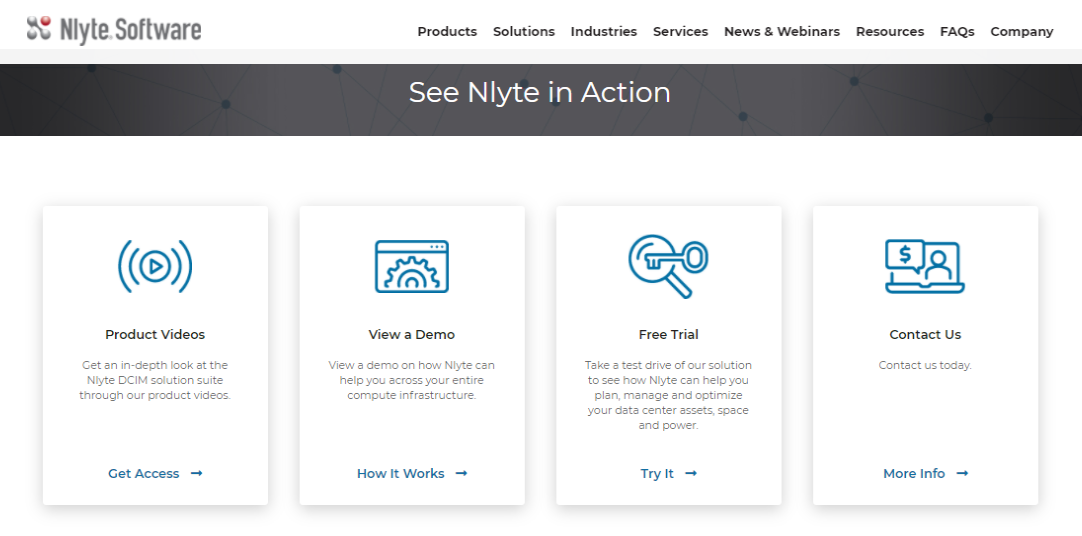This screenshot has height=536, width=1082.
Task: Open the Company menu
Action: click(x=1021, y=32)
